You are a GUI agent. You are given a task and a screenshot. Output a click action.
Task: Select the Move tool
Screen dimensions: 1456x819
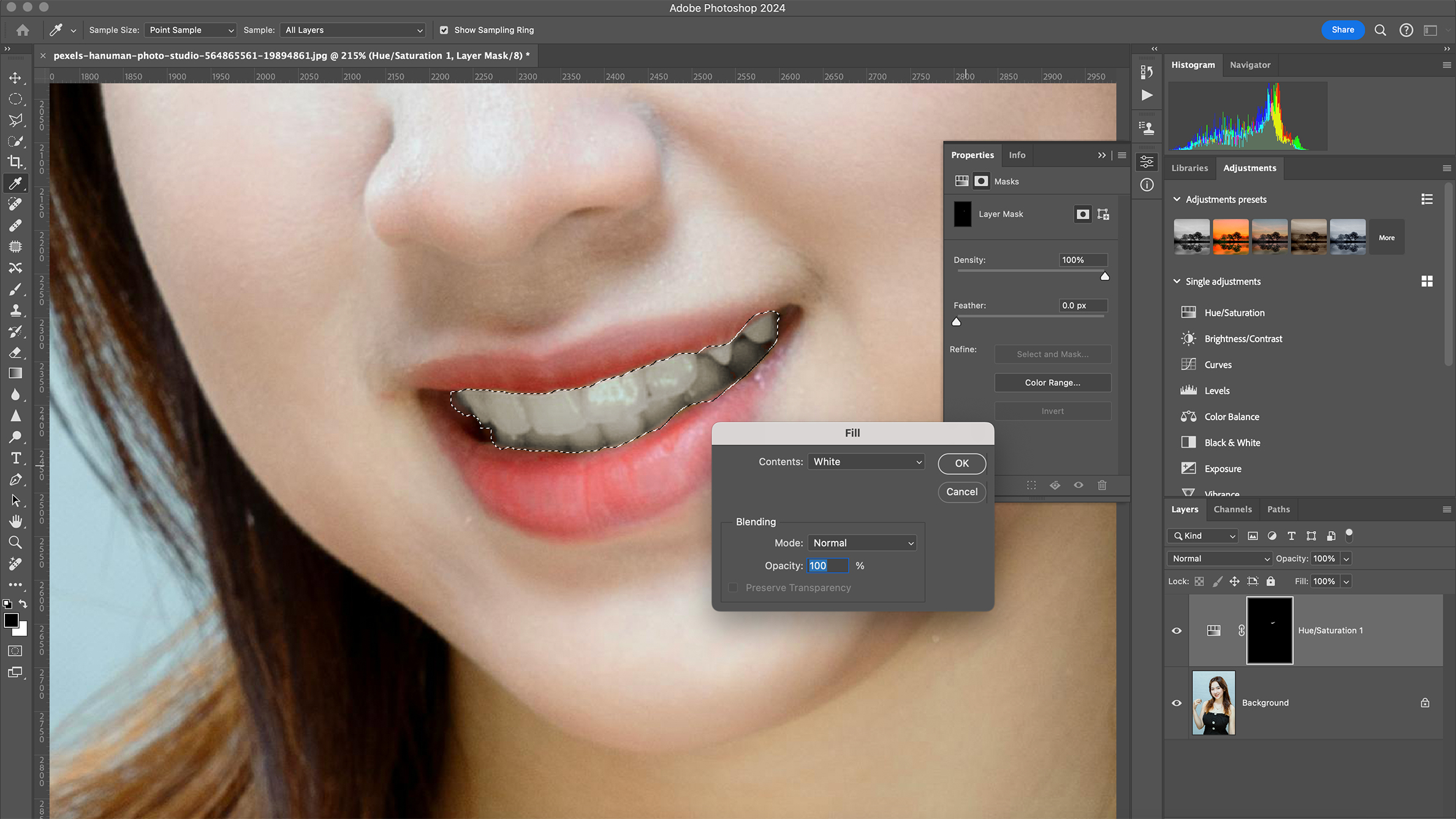coord(15,78)
